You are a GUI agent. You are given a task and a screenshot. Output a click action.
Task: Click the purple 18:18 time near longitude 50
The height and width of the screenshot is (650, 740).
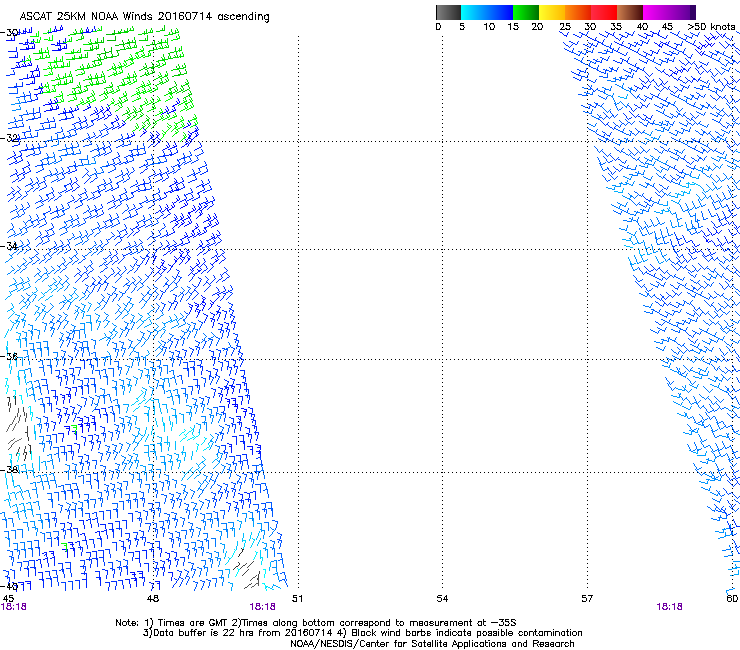tap(262, 607)
